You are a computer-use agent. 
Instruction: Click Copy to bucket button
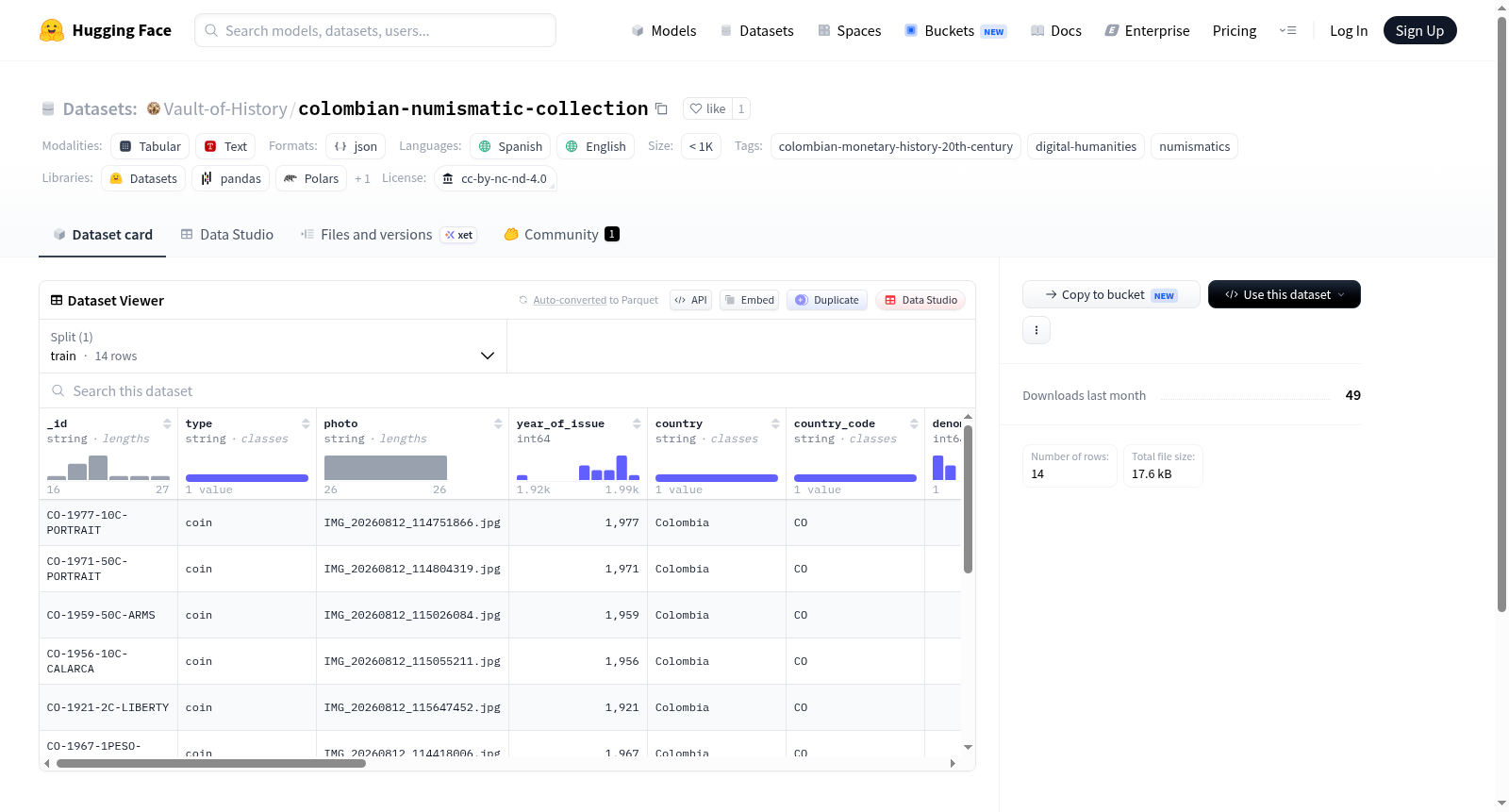pyautogui.click(x=1111, y=294)
